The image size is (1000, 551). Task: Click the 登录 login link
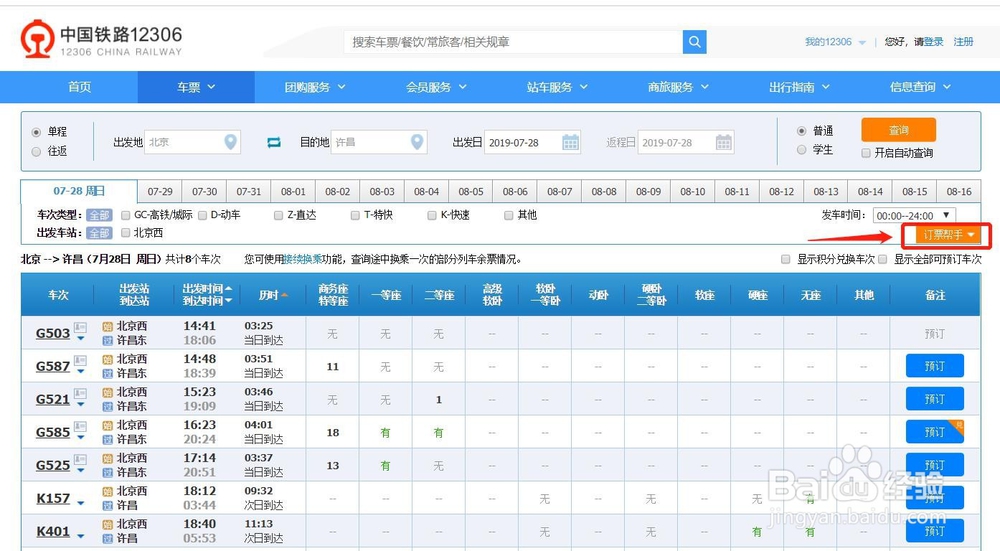pyautogui.click(x=934, y=42)
